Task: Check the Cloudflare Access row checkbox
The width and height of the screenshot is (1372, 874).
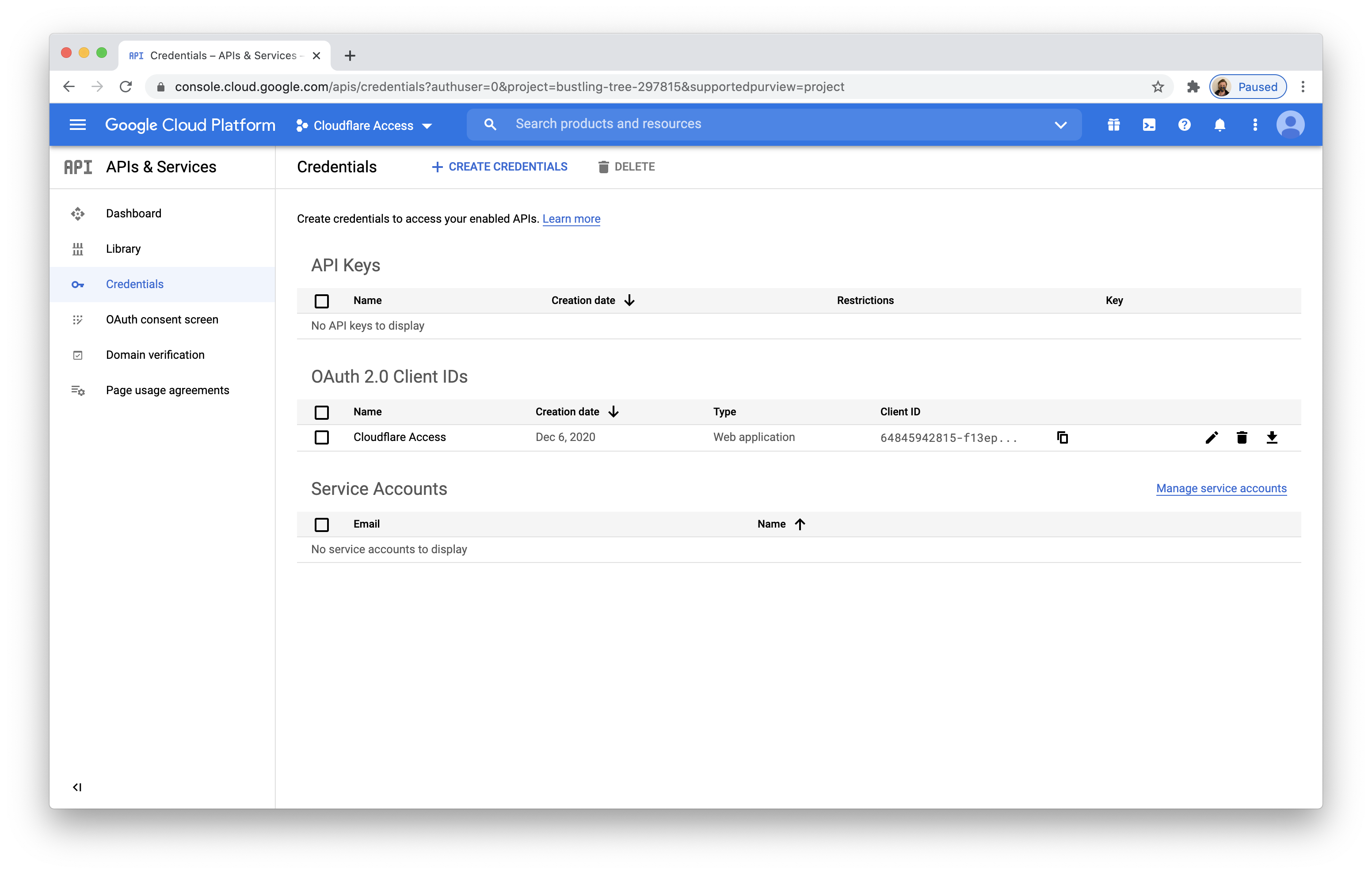Action: point(322,437)
